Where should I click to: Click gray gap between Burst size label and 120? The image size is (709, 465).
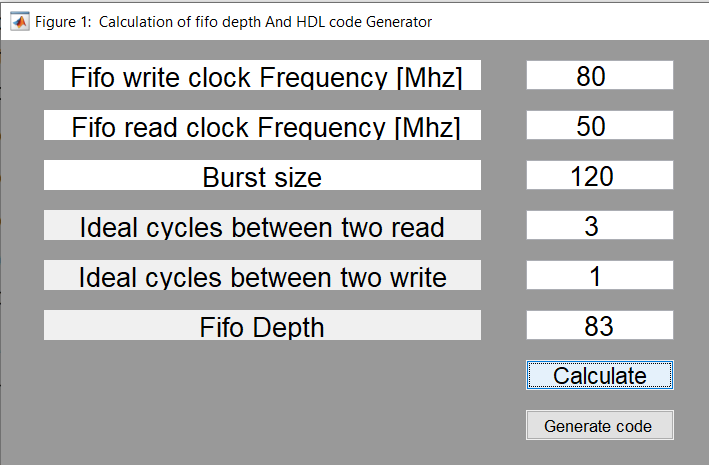coord(504,175)
